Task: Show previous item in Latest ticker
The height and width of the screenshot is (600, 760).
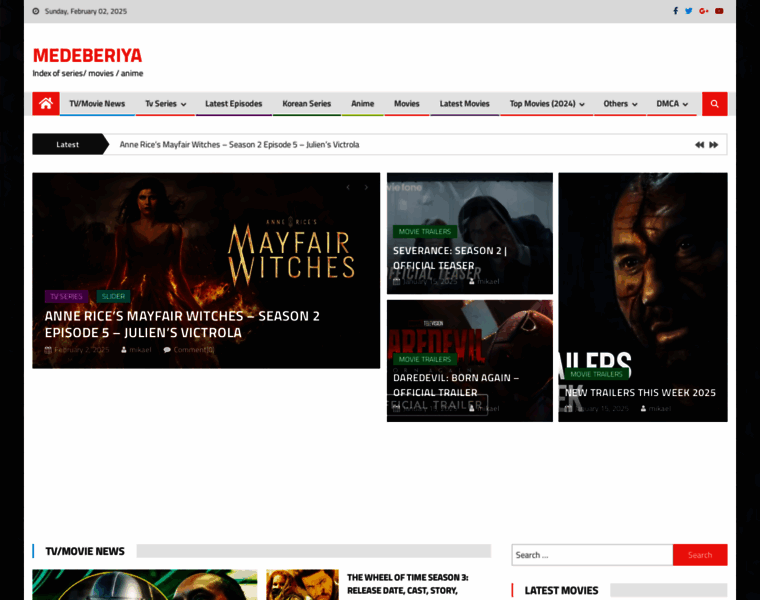Action: point(699,145)
